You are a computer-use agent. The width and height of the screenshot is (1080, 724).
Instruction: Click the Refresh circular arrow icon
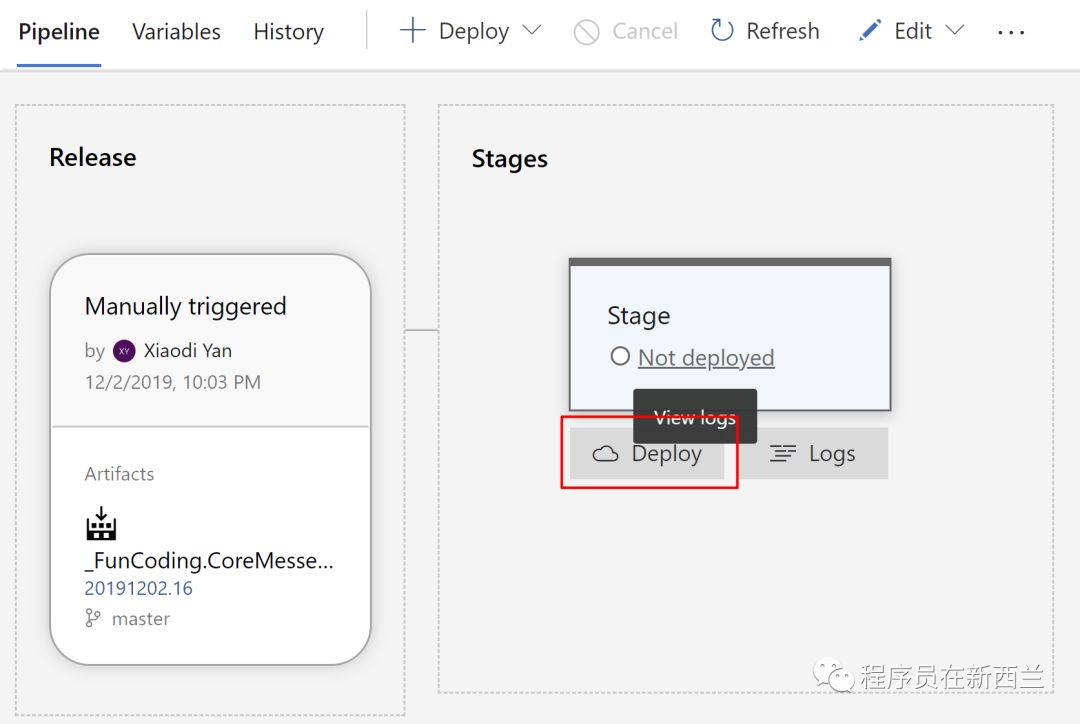point(722,30)
